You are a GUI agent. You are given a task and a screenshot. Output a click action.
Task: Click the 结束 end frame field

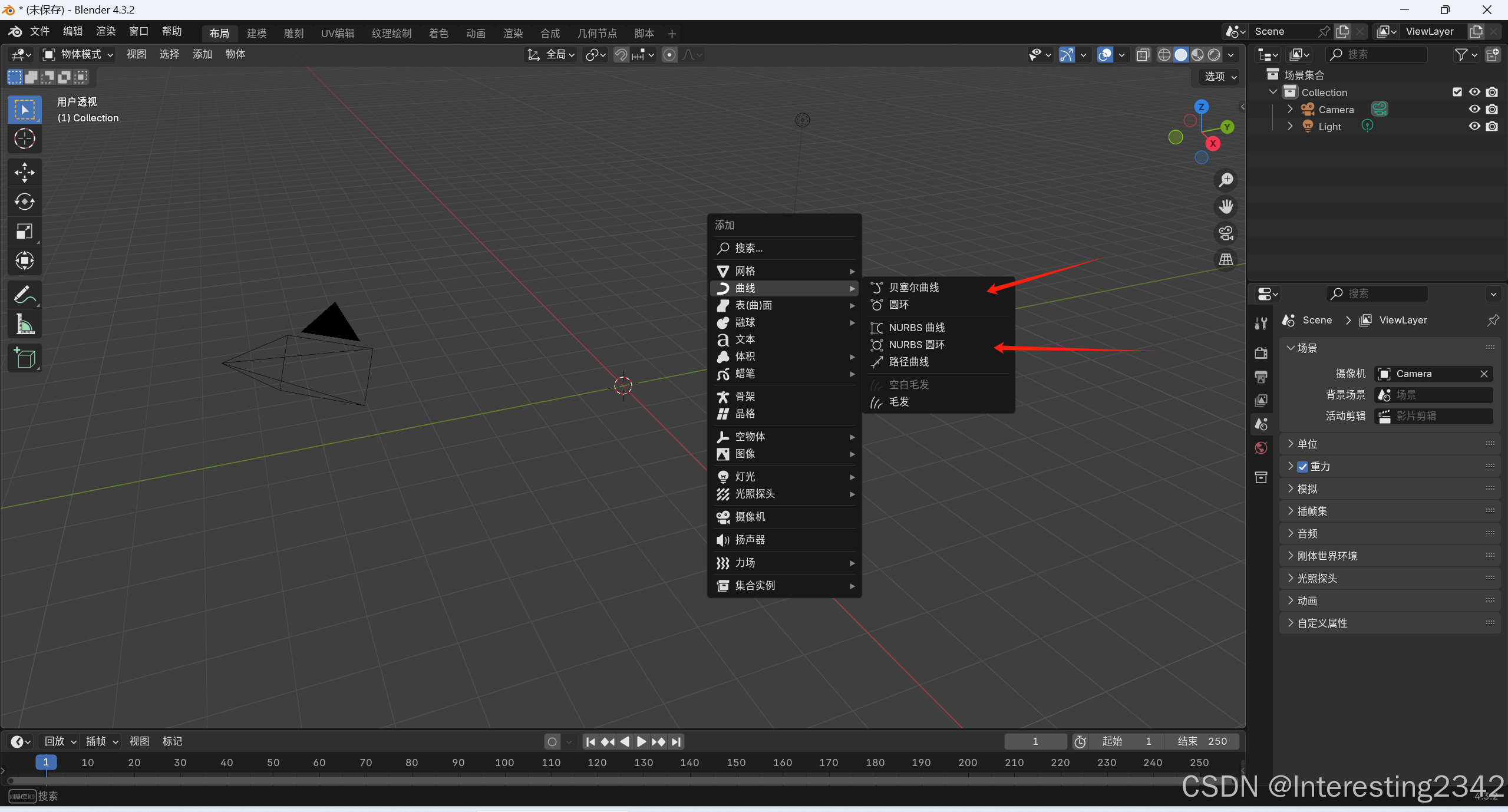click(x=1202, y=741)
